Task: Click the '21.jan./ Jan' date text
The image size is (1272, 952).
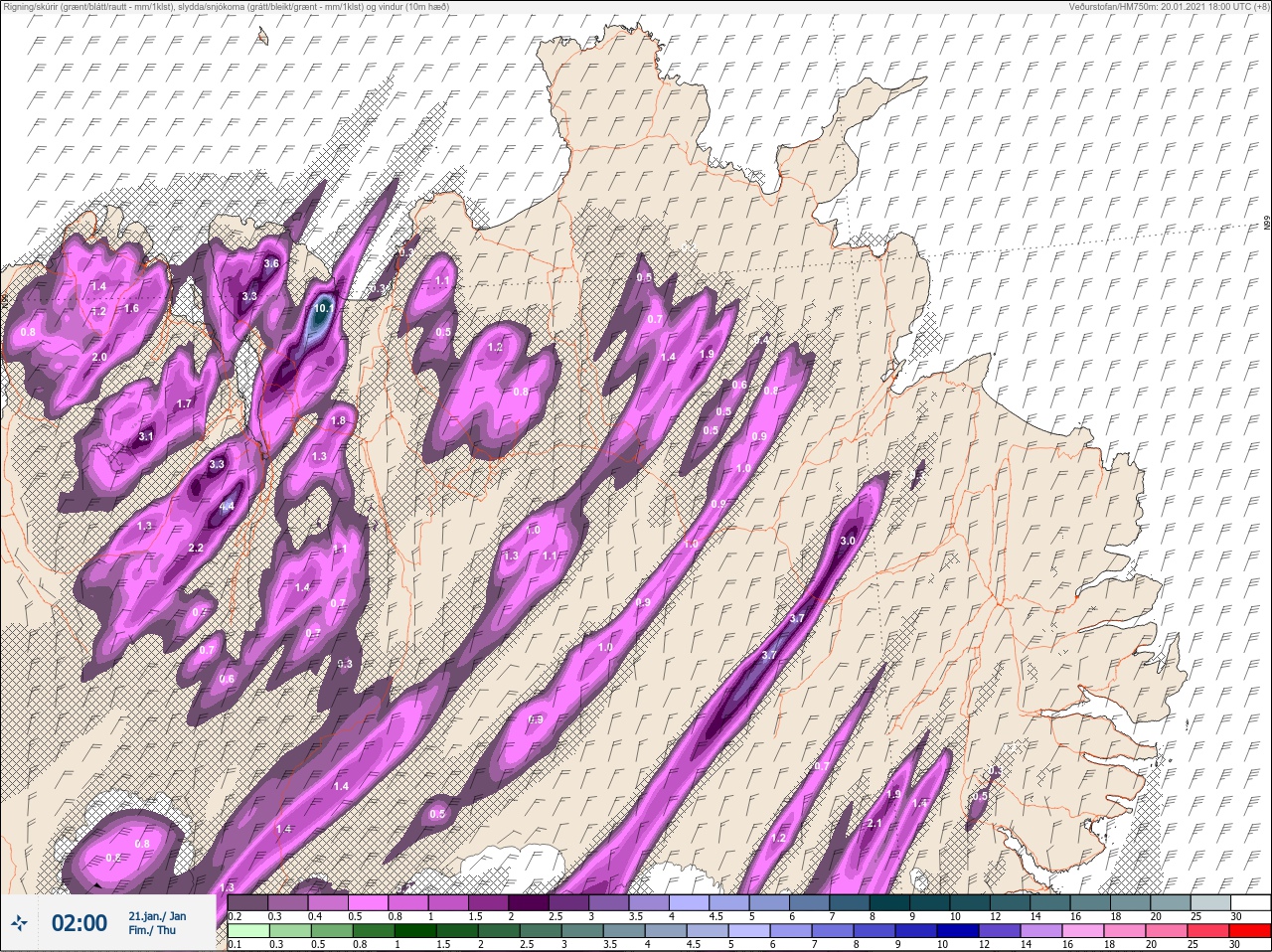Action: (x=157, y=915)
